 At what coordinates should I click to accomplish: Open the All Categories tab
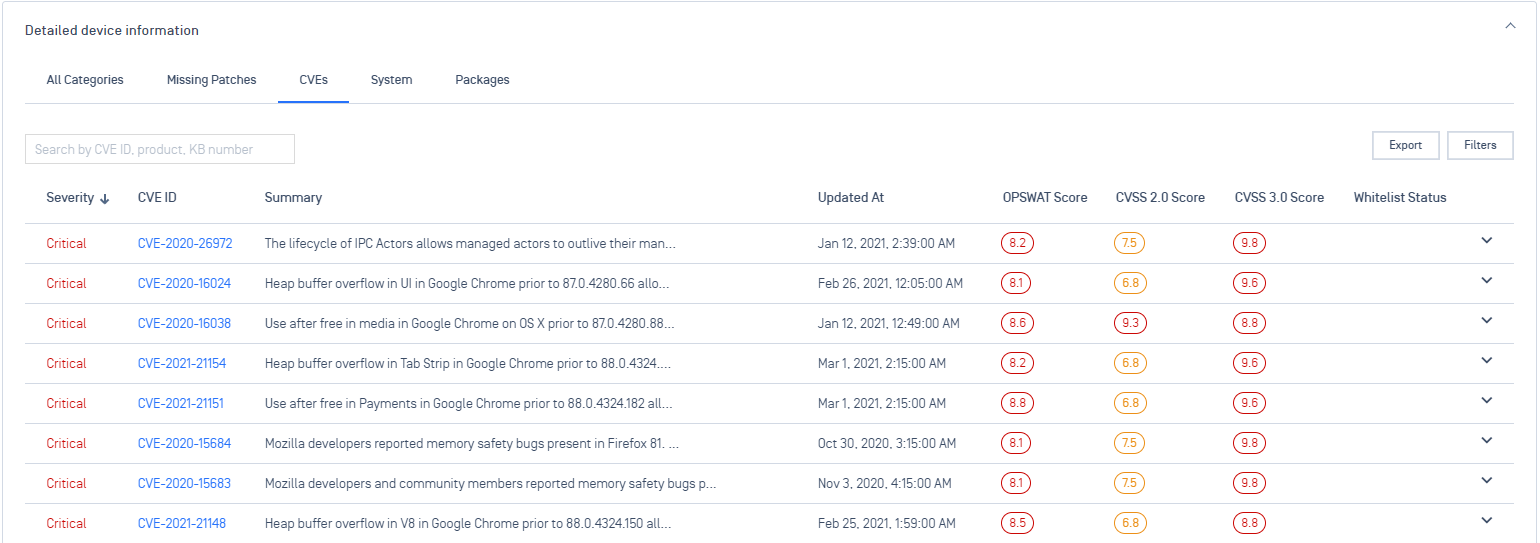pyautogui.click(x=85, y=80)
